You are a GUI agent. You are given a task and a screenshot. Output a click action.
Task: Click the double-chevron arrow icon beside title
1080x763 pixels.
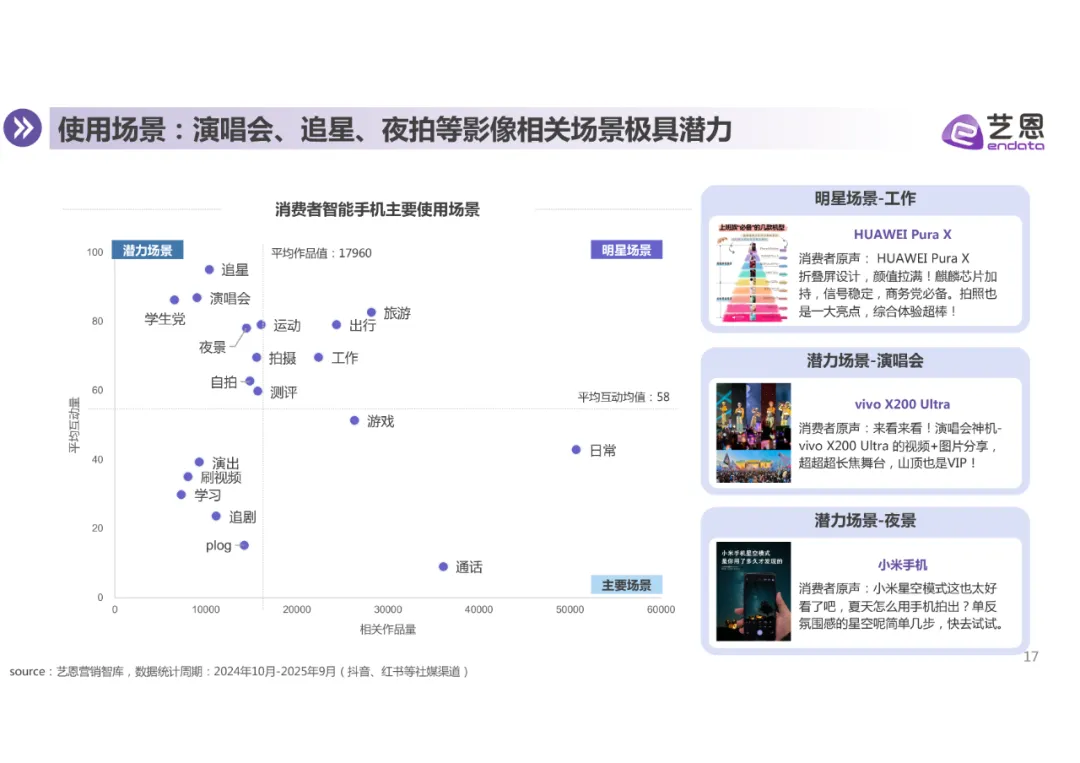tap(23, 128)
